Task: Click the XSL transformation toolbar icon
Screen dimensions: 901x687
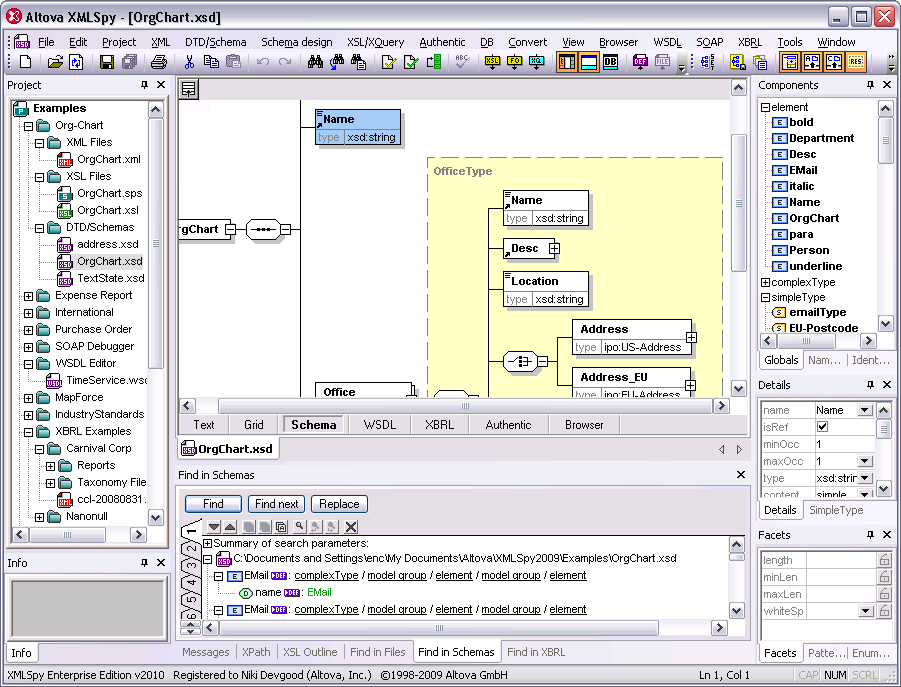Action: [492, 62]
